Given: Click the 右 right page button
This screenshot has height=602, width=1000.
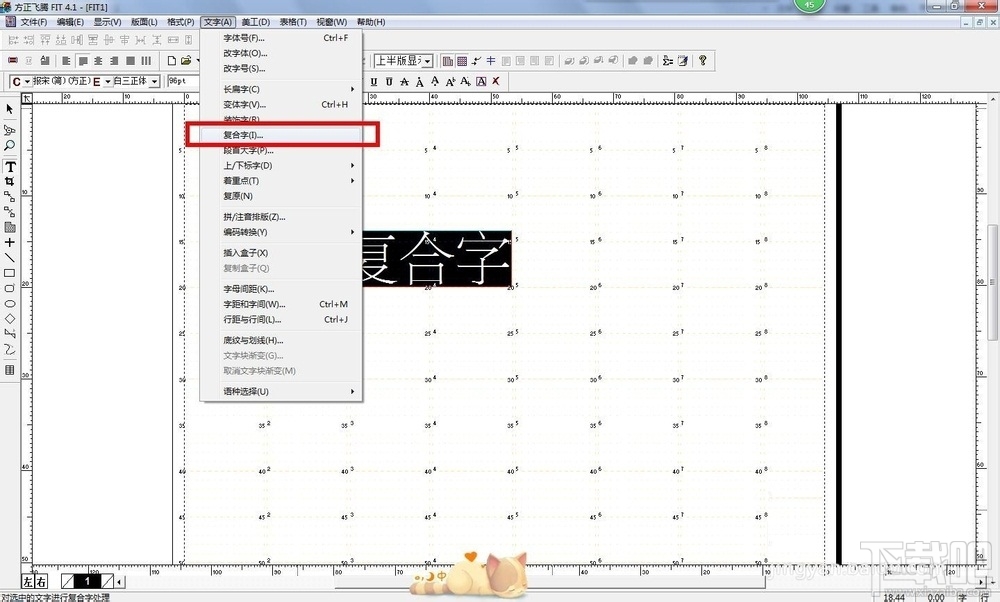Looking at the screenshot, I should 41,581.
